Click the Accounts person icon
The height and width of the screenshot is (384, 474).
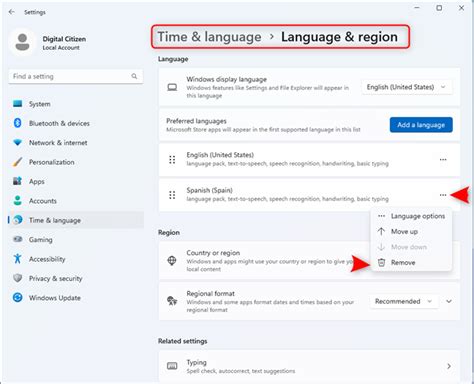tap(18, 201)
